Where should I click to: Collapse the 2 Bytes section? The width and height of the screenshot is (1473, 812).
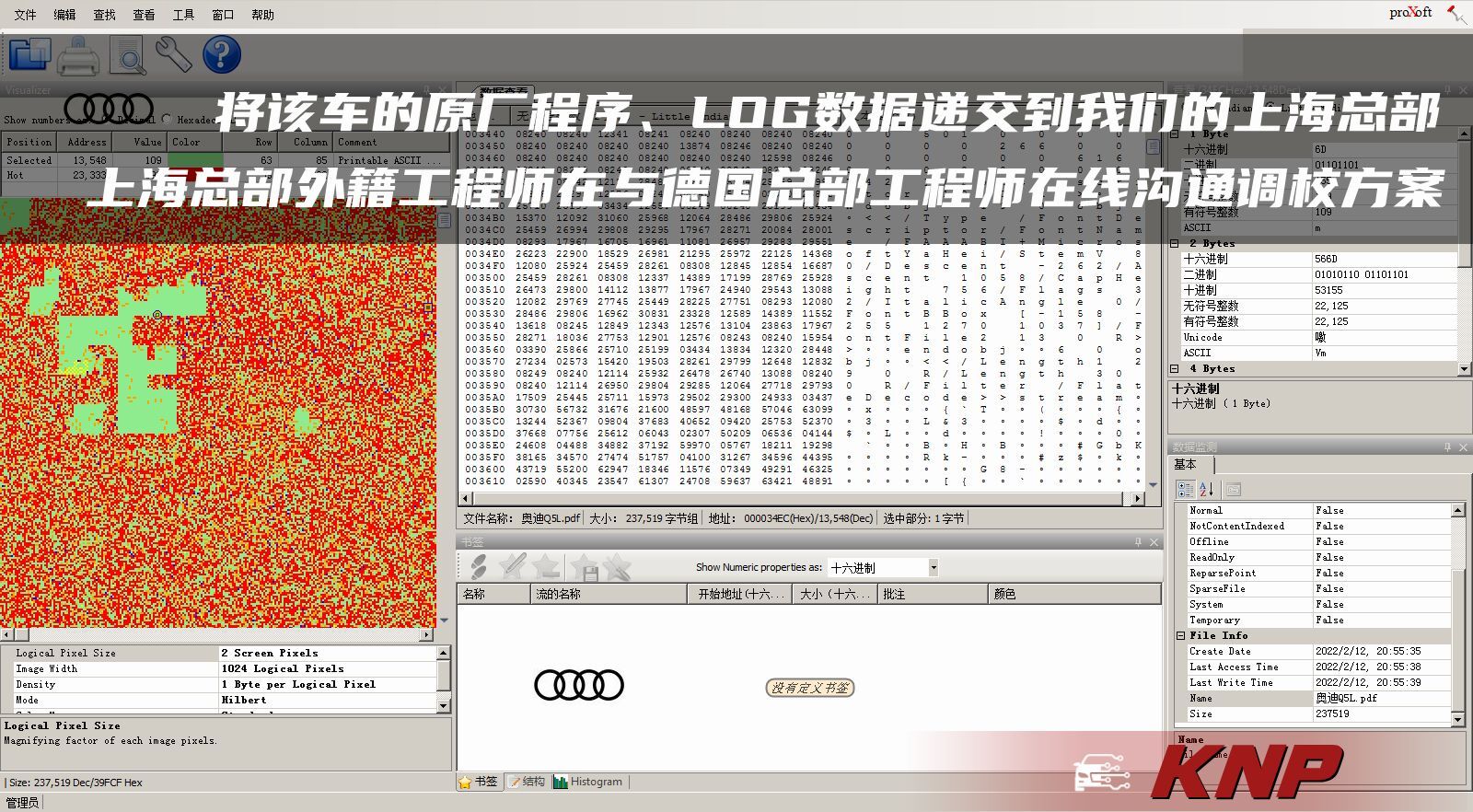pyautogui.click(x=1175, y=244)
